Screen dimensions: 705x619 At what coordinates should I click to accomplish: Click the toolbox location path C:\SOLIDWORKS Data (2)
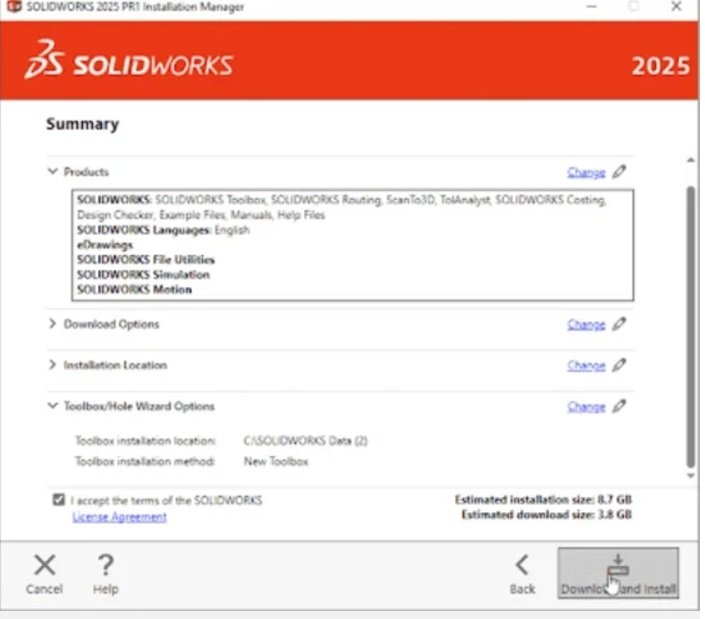(306, 441)
